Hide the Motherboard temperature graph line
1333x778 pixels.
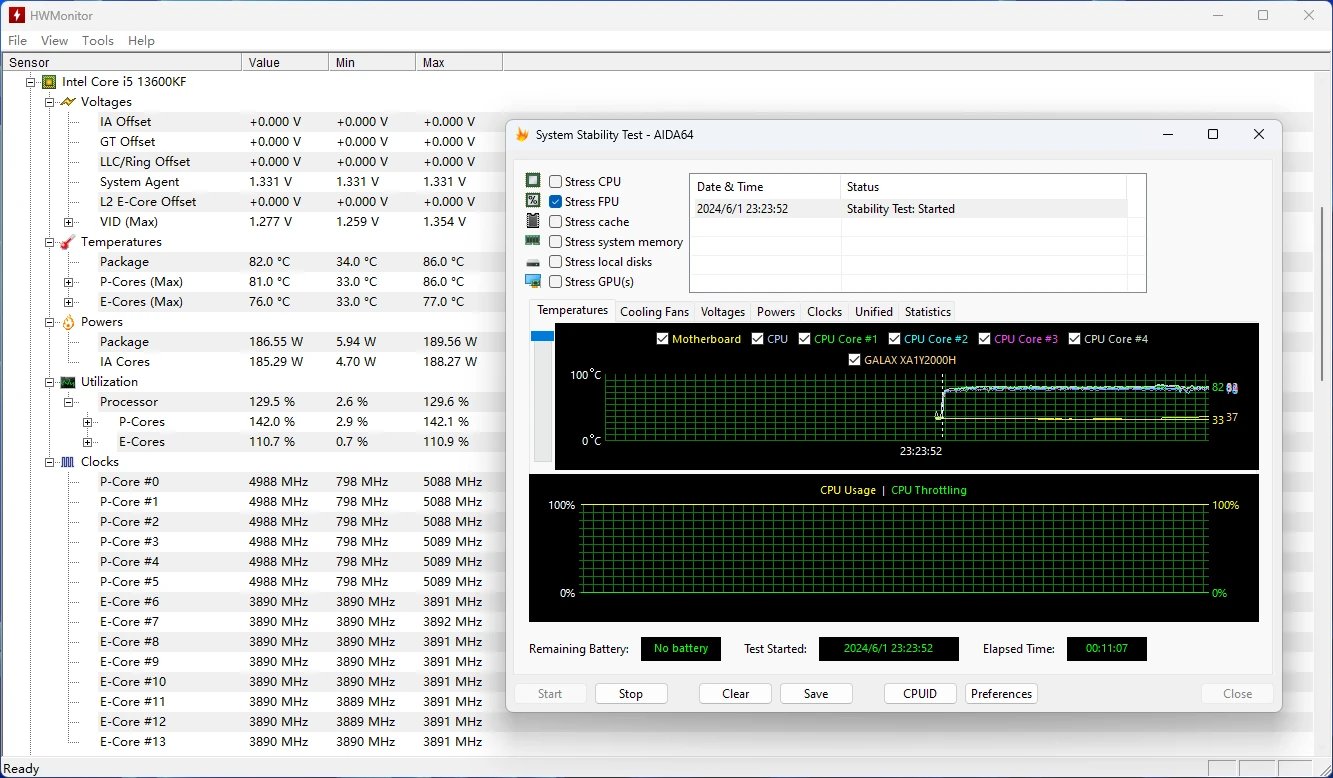[662, 339]
